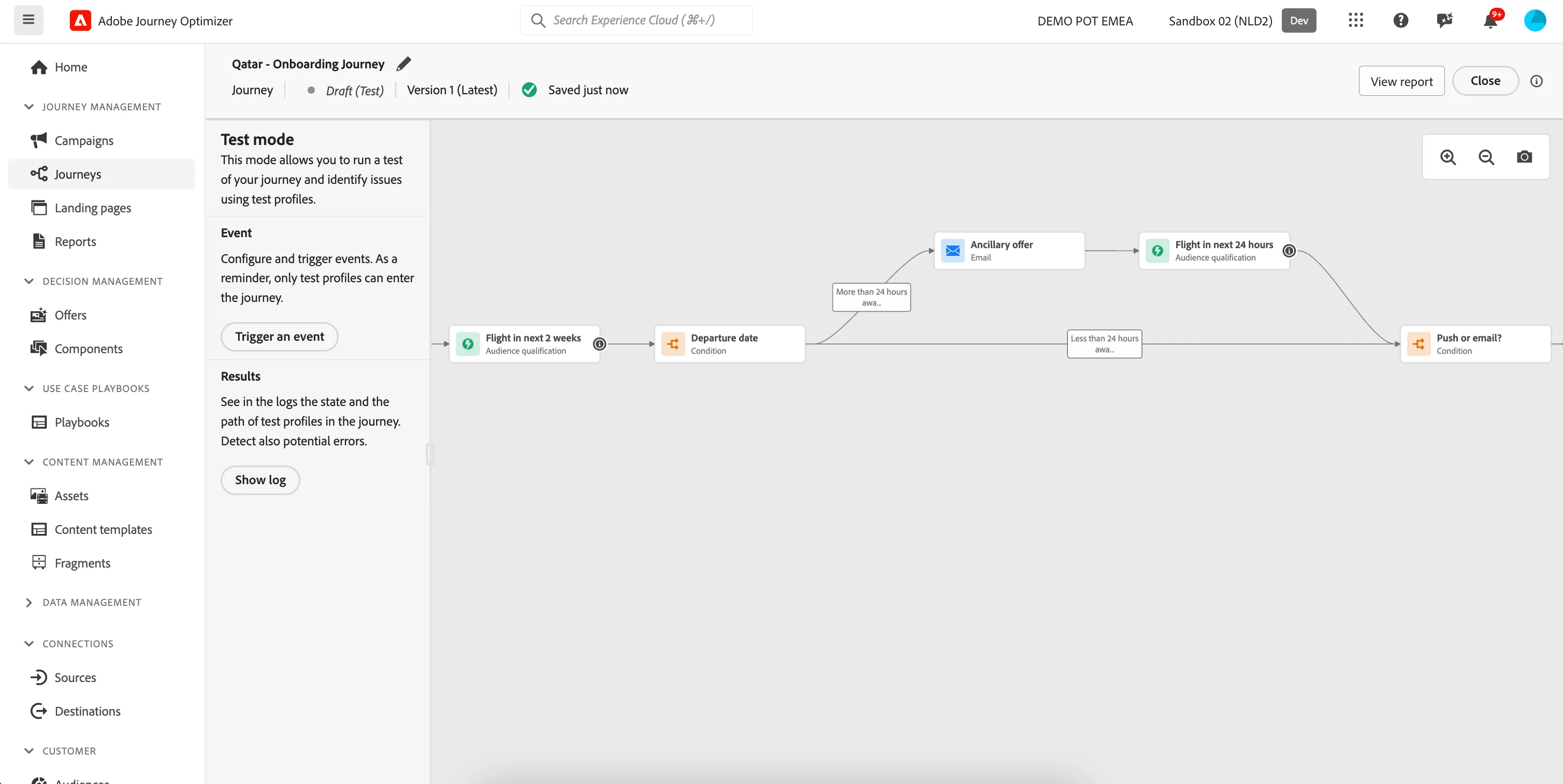Click the View report button
1563x784 pixels.
pos(1401,81)
